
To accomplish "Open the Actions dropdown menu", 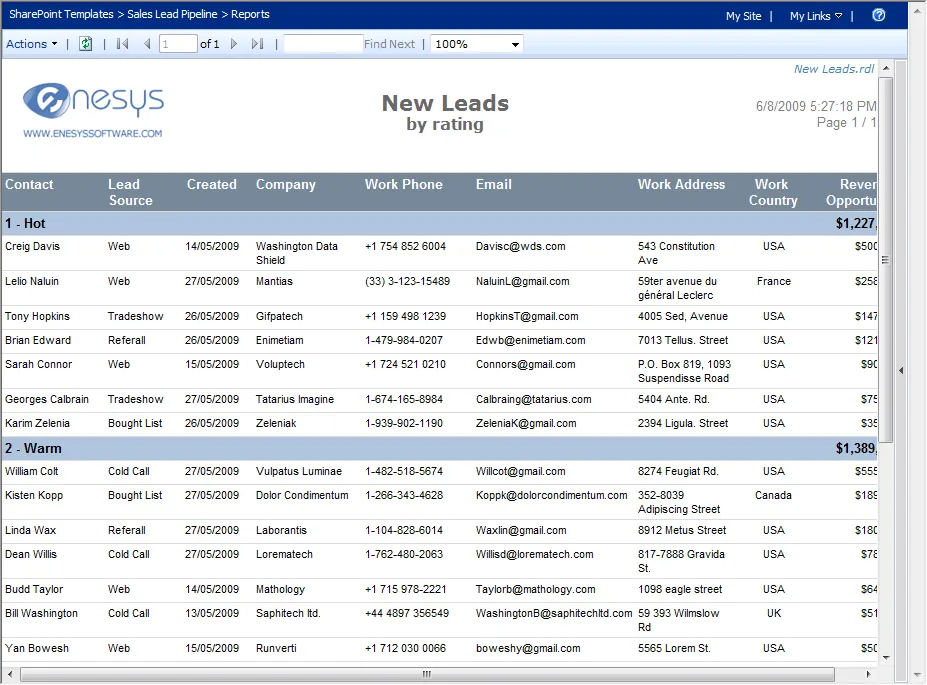I will pyautogui.click(x=32, y=44).
